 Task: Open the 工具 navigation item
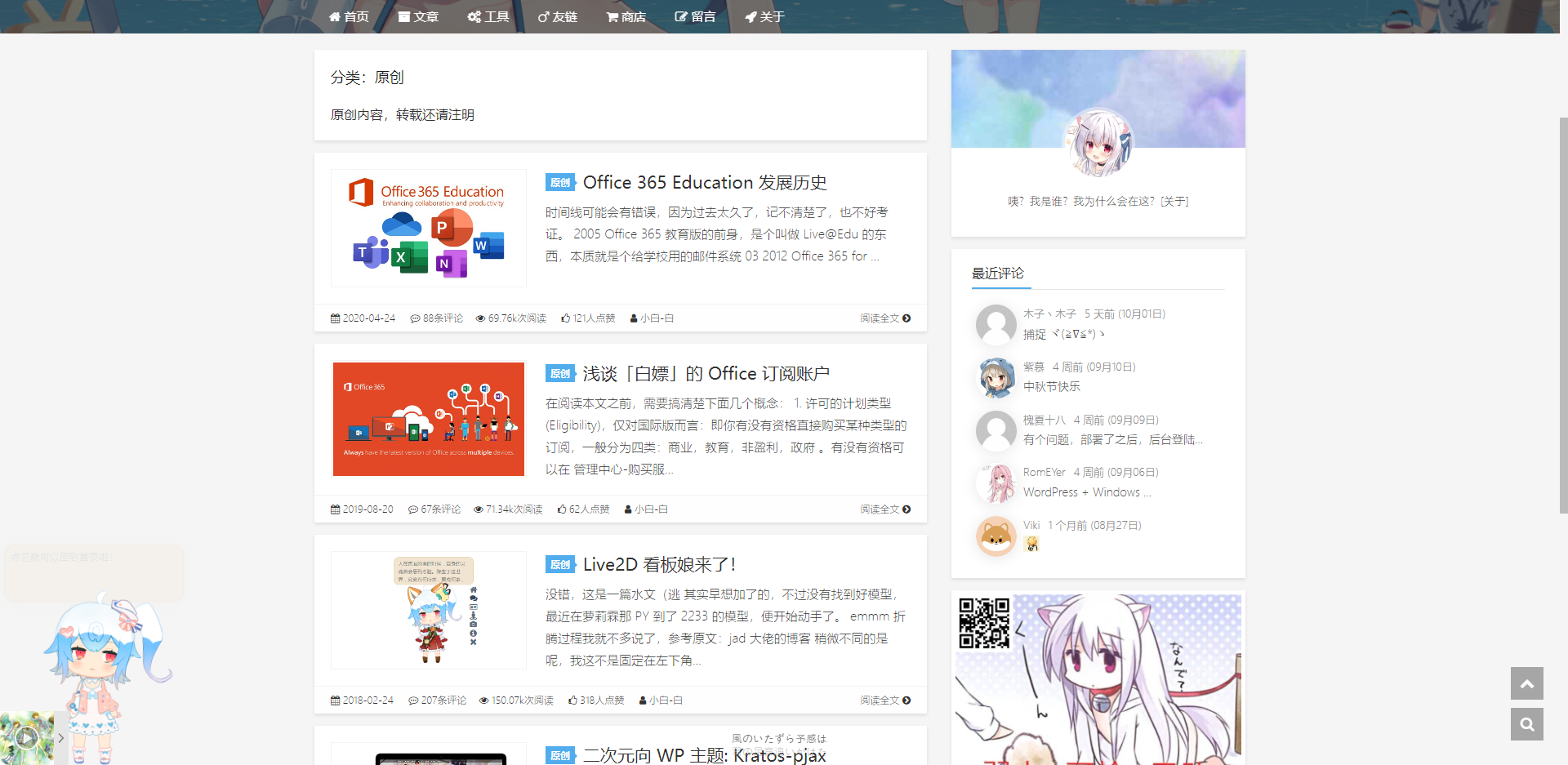[x=488, y=16]
